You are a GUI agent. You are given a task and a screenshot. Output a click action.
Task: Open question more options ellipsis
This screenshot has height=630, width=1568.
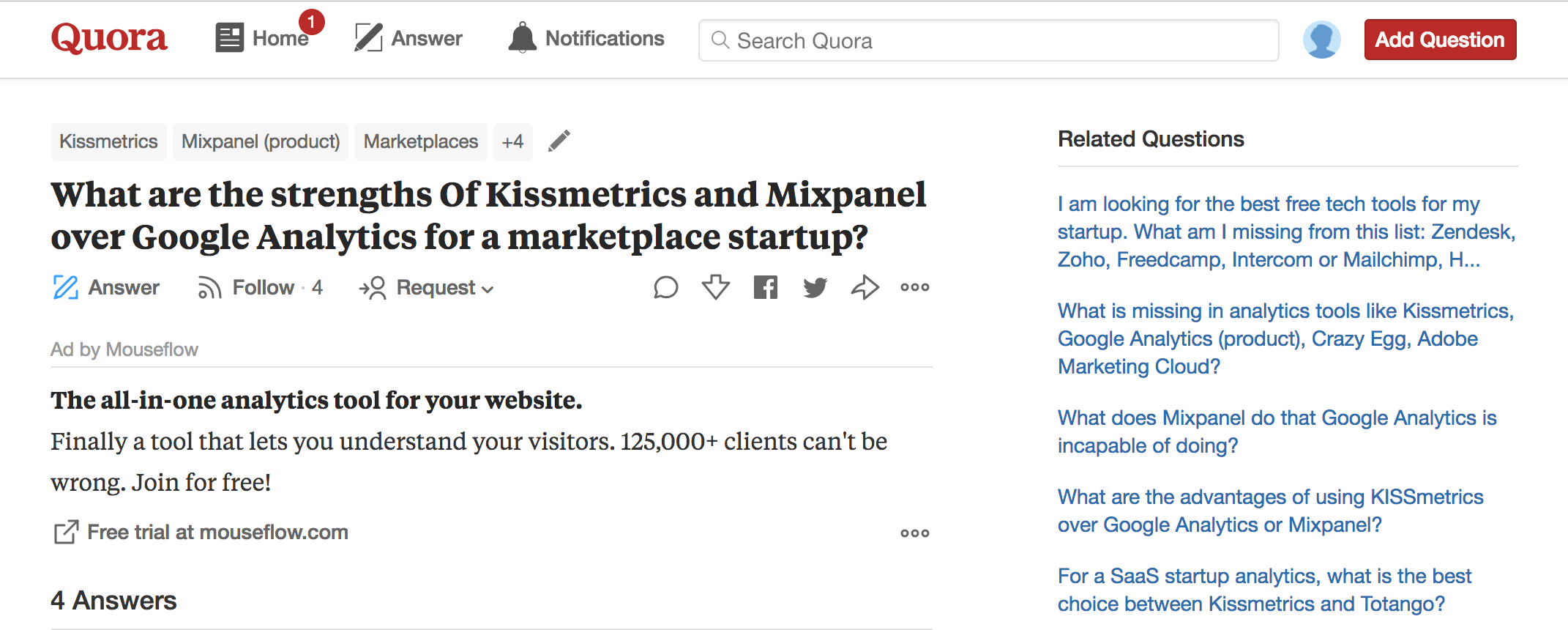click(915, 287)
